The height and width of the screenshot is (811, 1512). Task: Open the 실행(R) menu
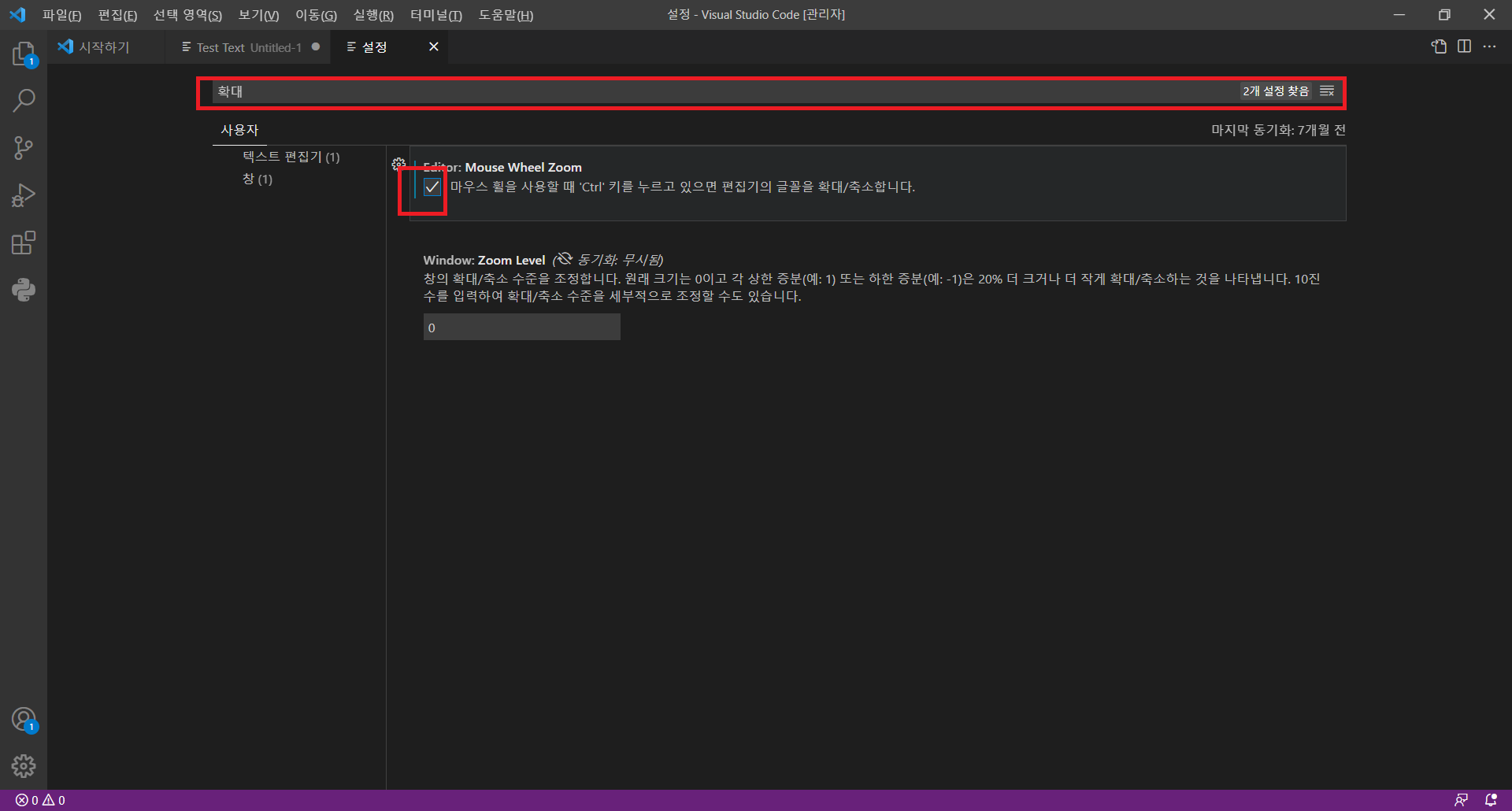(x=373, y=15)
